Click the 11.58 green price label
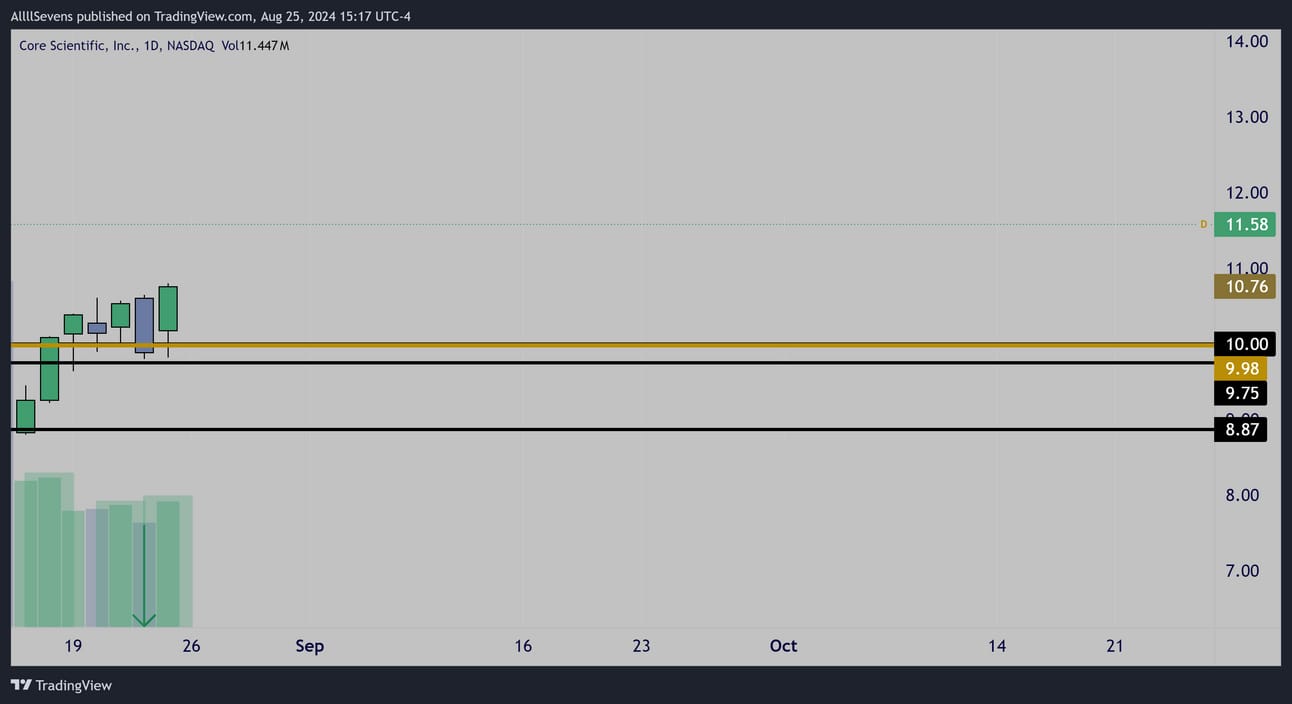1292x704 pixels. 1245,224
